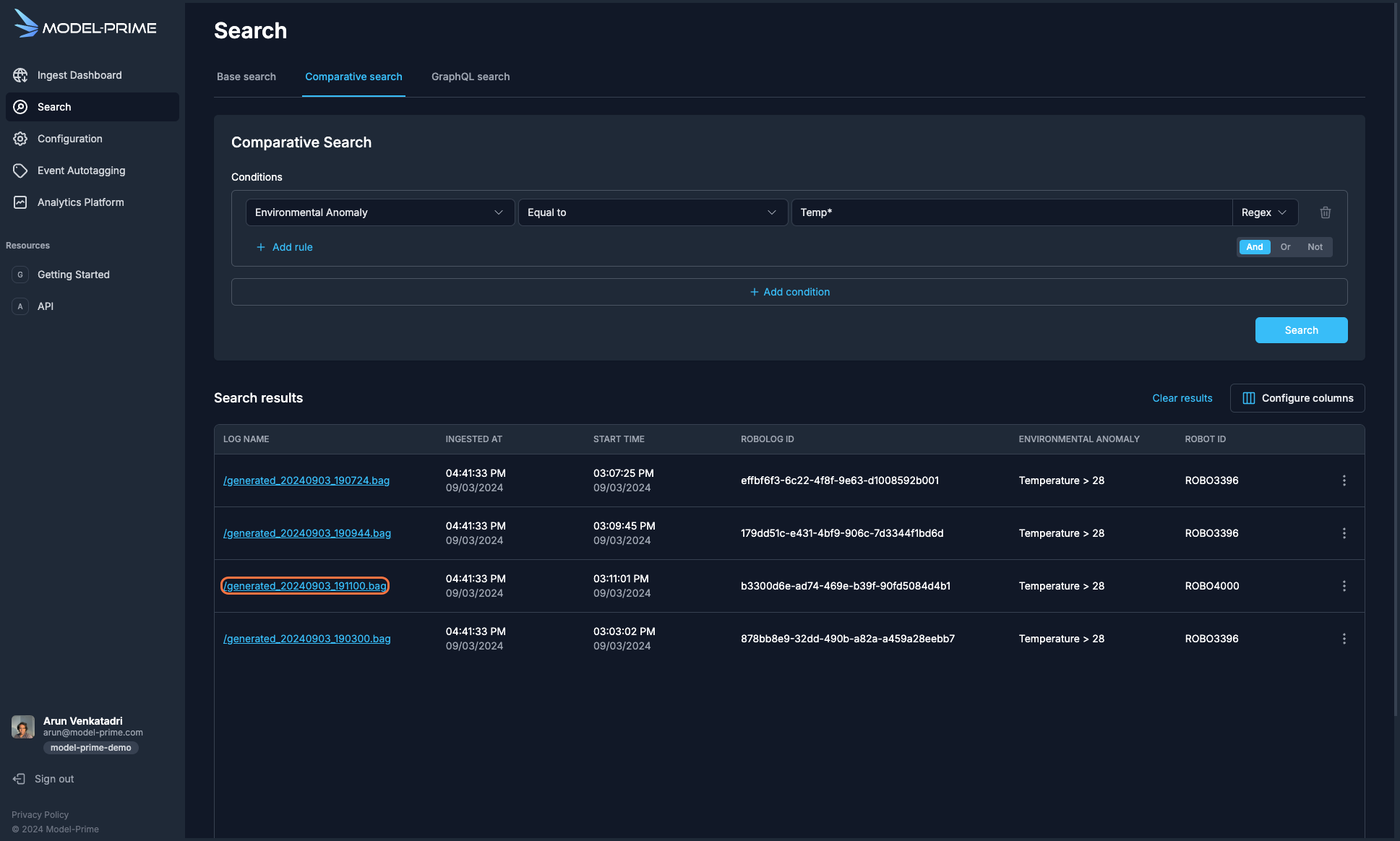Click the ROBOLOG ID column header
This screenshot has width=1400, height=841.
(x=768, y=439)
